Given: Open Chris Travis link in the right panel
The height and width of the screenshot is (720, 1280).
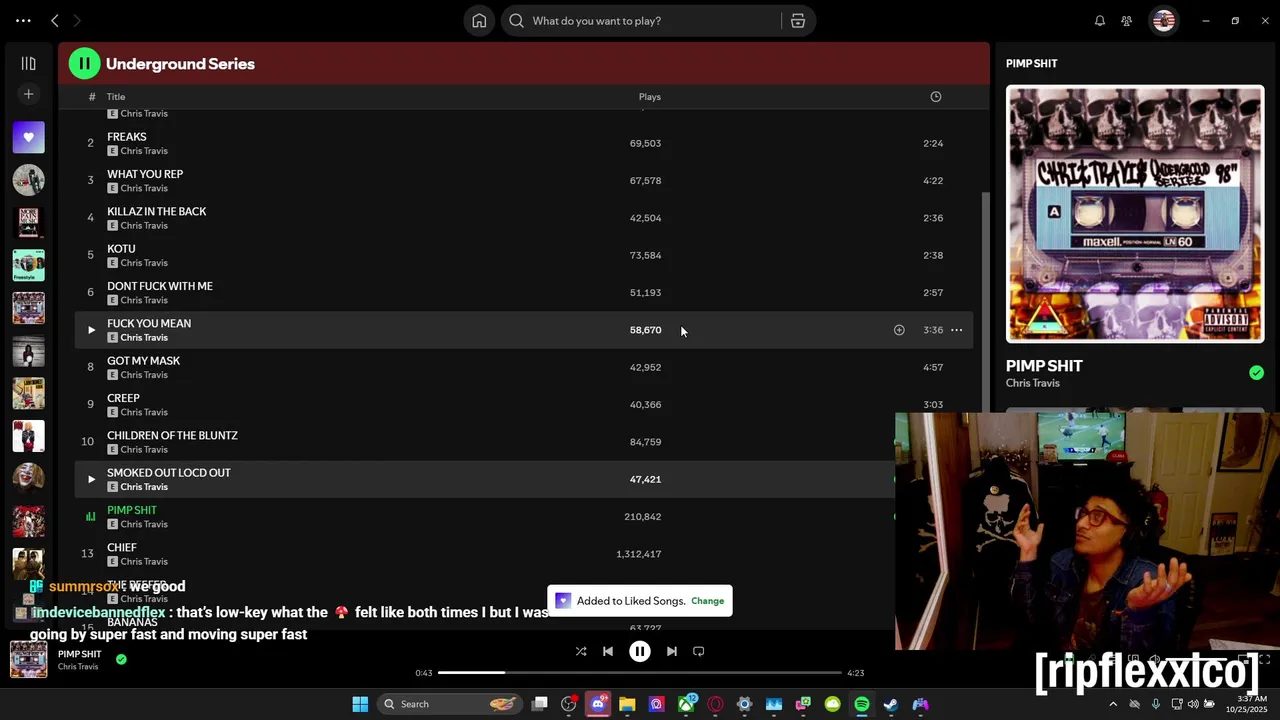Looking at the screenshot, I should pyautogui.click(x=1033, y=383).
